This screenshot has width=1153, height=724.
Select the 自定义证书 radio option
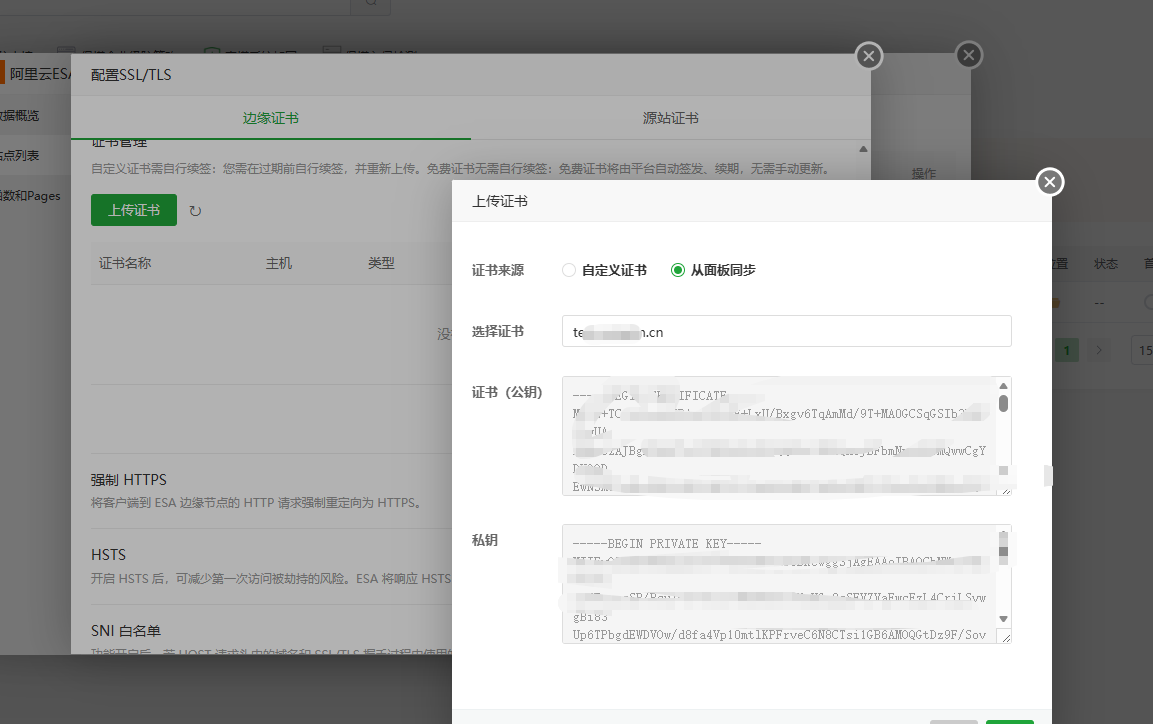pyautogui.click(x=568, y=269)
